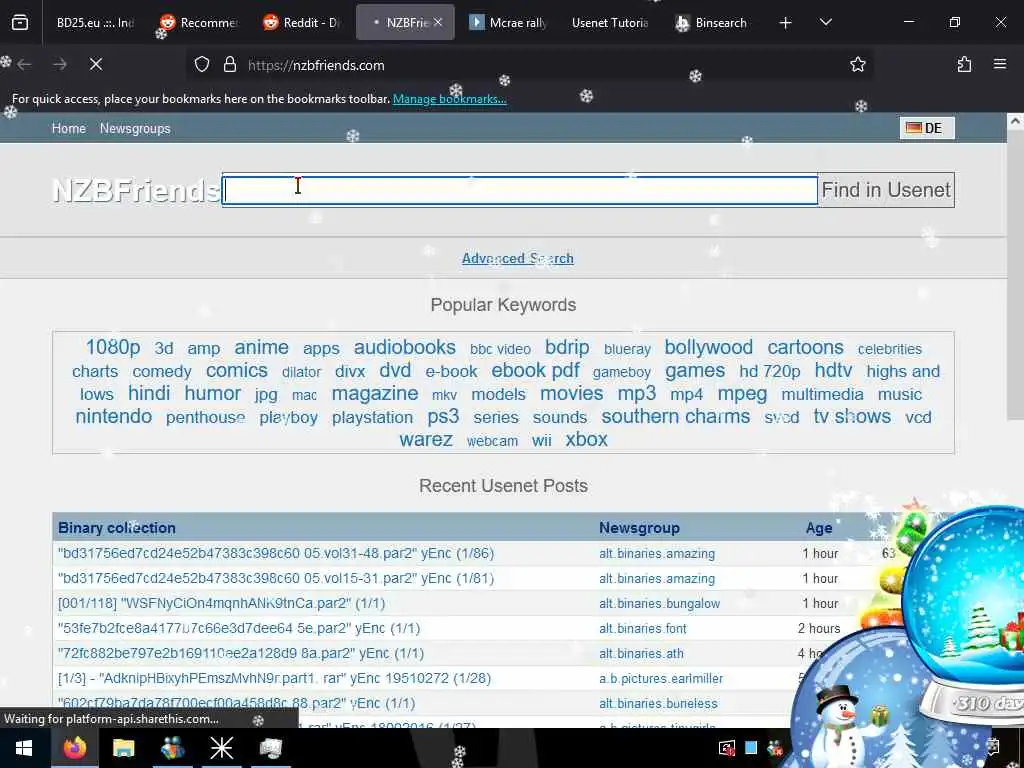Viewport: 1024px width, 768px height.
Task: Close the NZBFriends tab
Action: pyautogui.click(x=438, y=22)
